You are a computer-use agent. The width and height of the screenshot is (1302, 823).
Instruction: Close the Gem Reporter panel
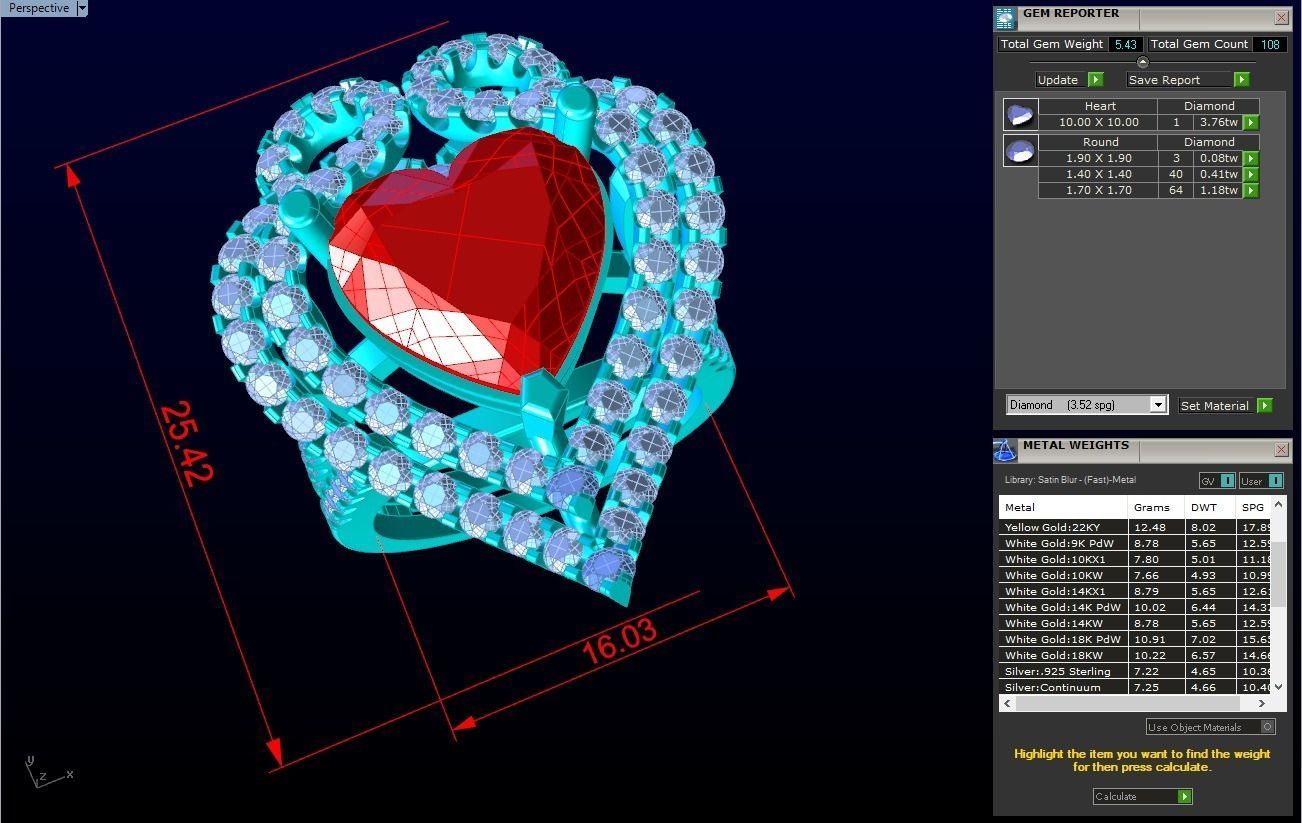tap(1281, 17)
